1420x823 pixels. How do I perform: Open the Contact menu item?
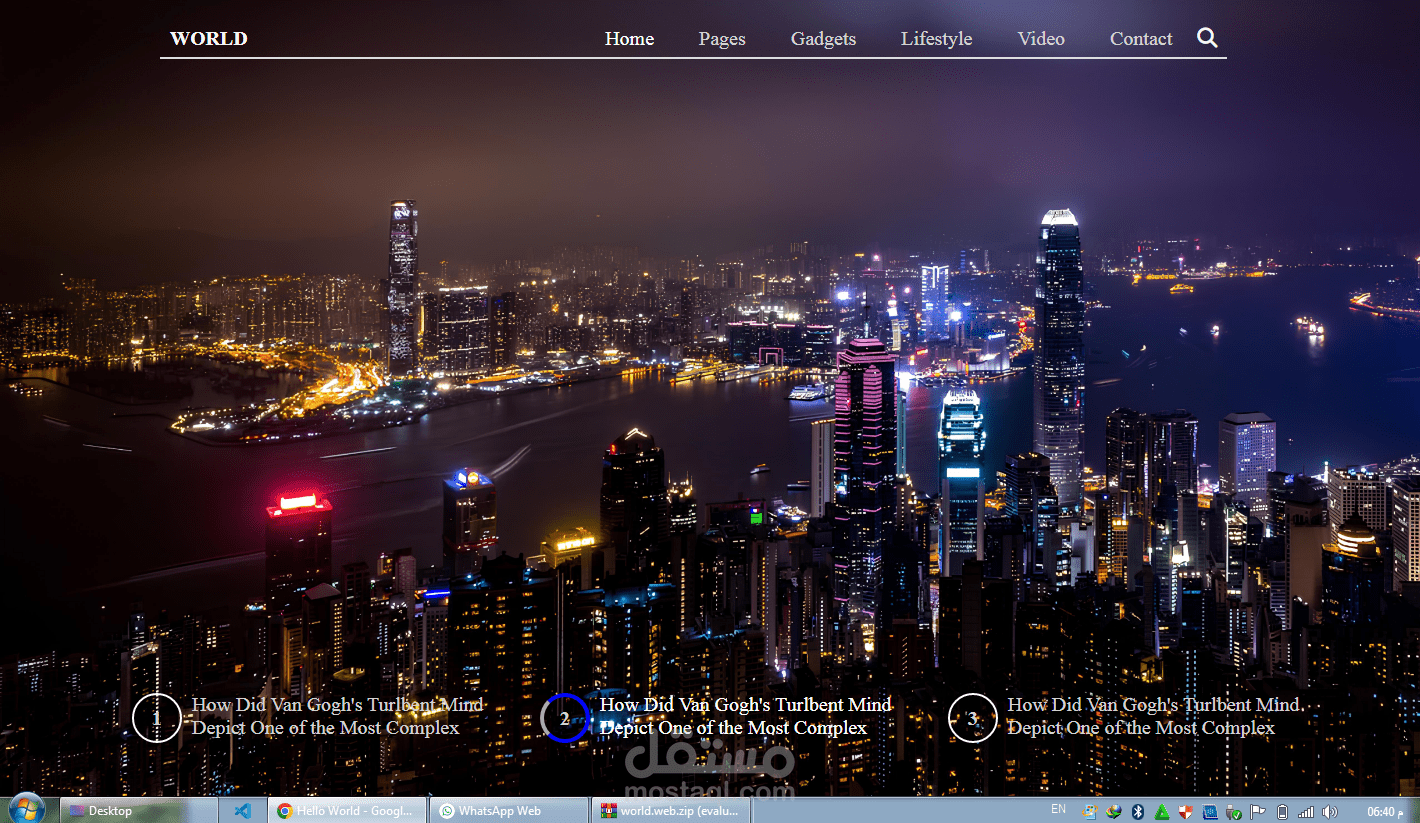[x=1141, y=39]
